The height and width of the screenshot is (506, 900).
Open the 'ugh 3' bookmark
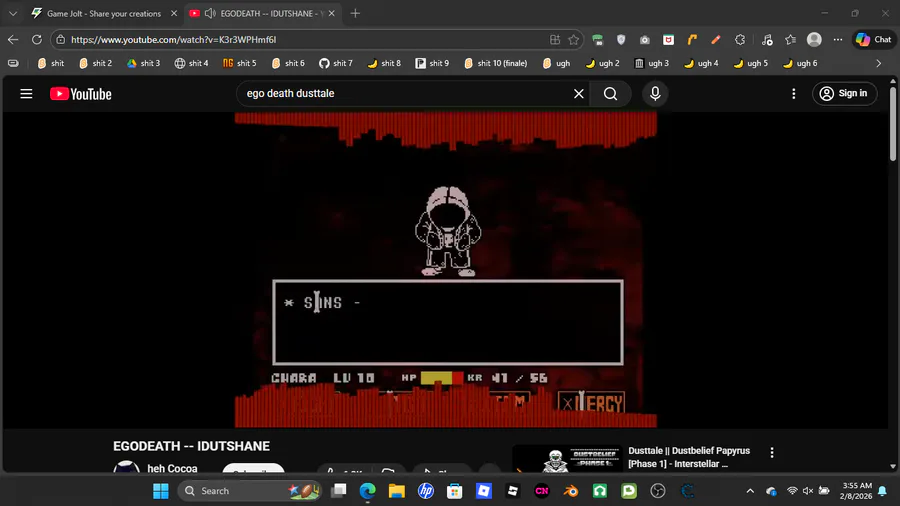point(651,63)
